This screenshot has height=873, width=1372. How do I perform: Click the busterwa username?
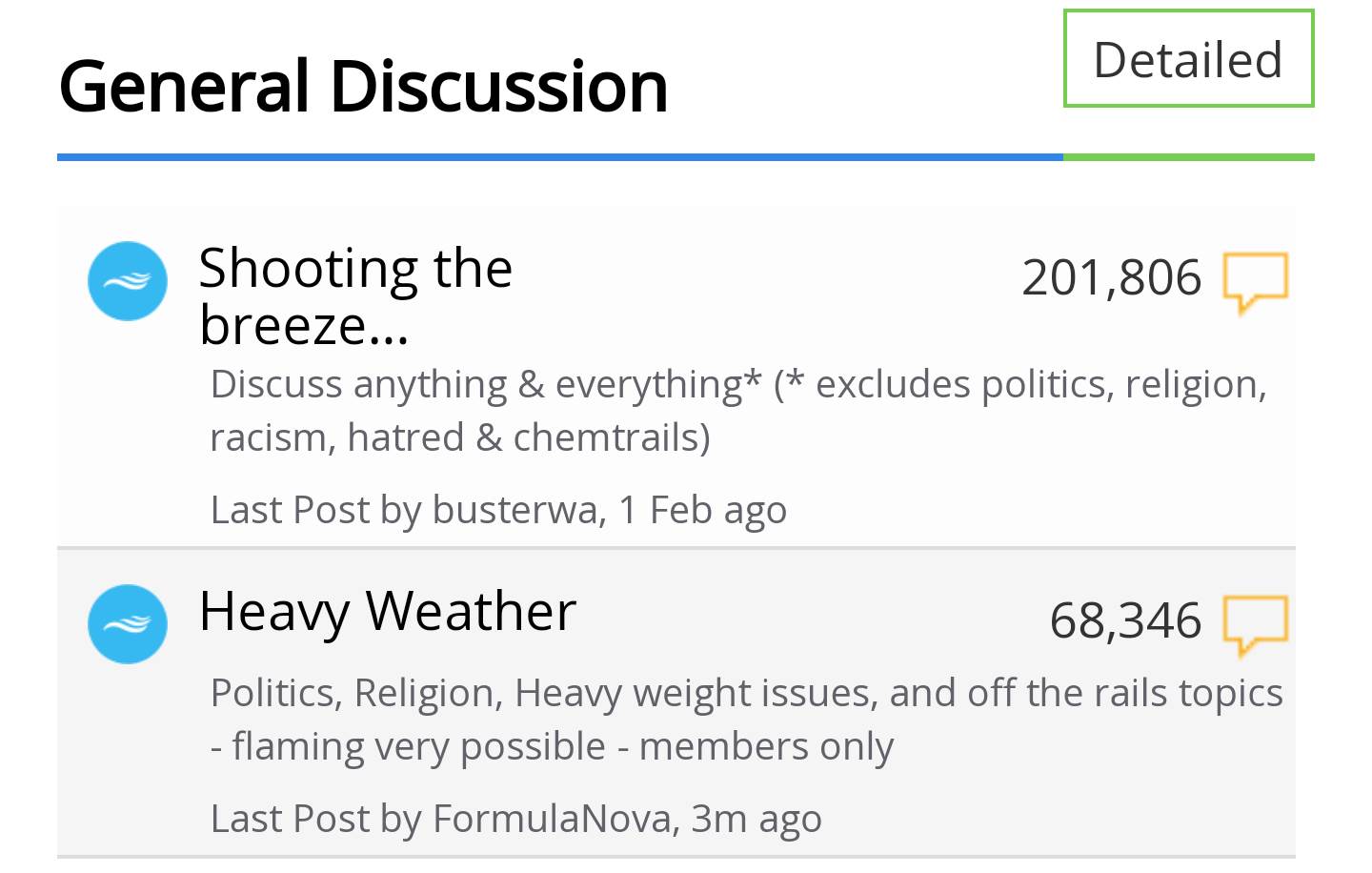pos(517,510)
